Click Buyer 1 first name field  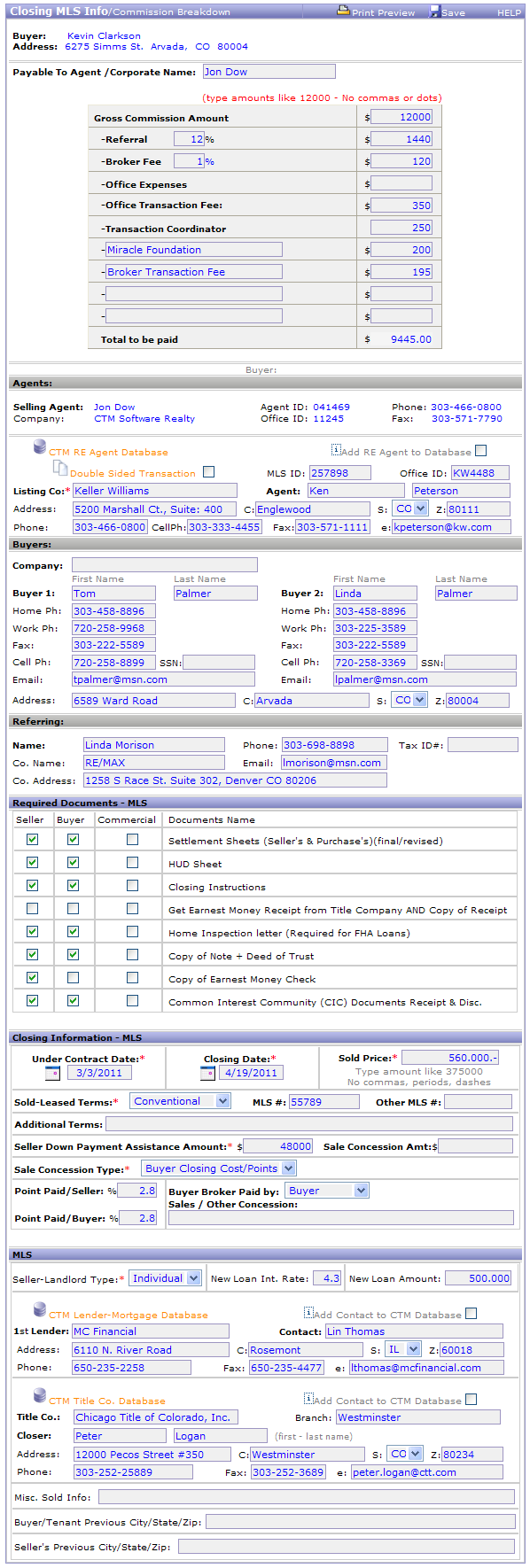[x=113, y=594]
